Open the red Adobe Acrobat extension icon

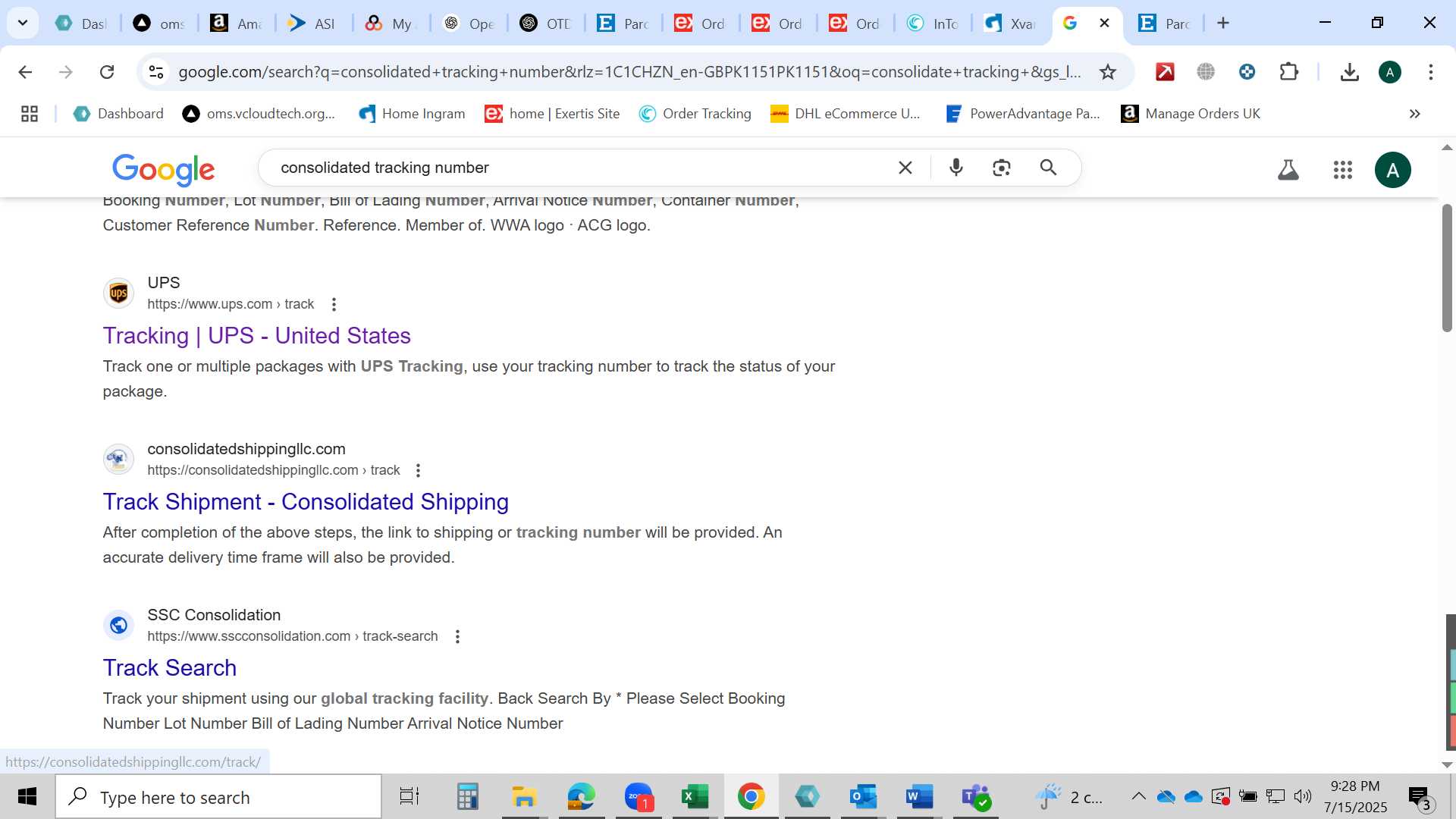(1165, 72)
